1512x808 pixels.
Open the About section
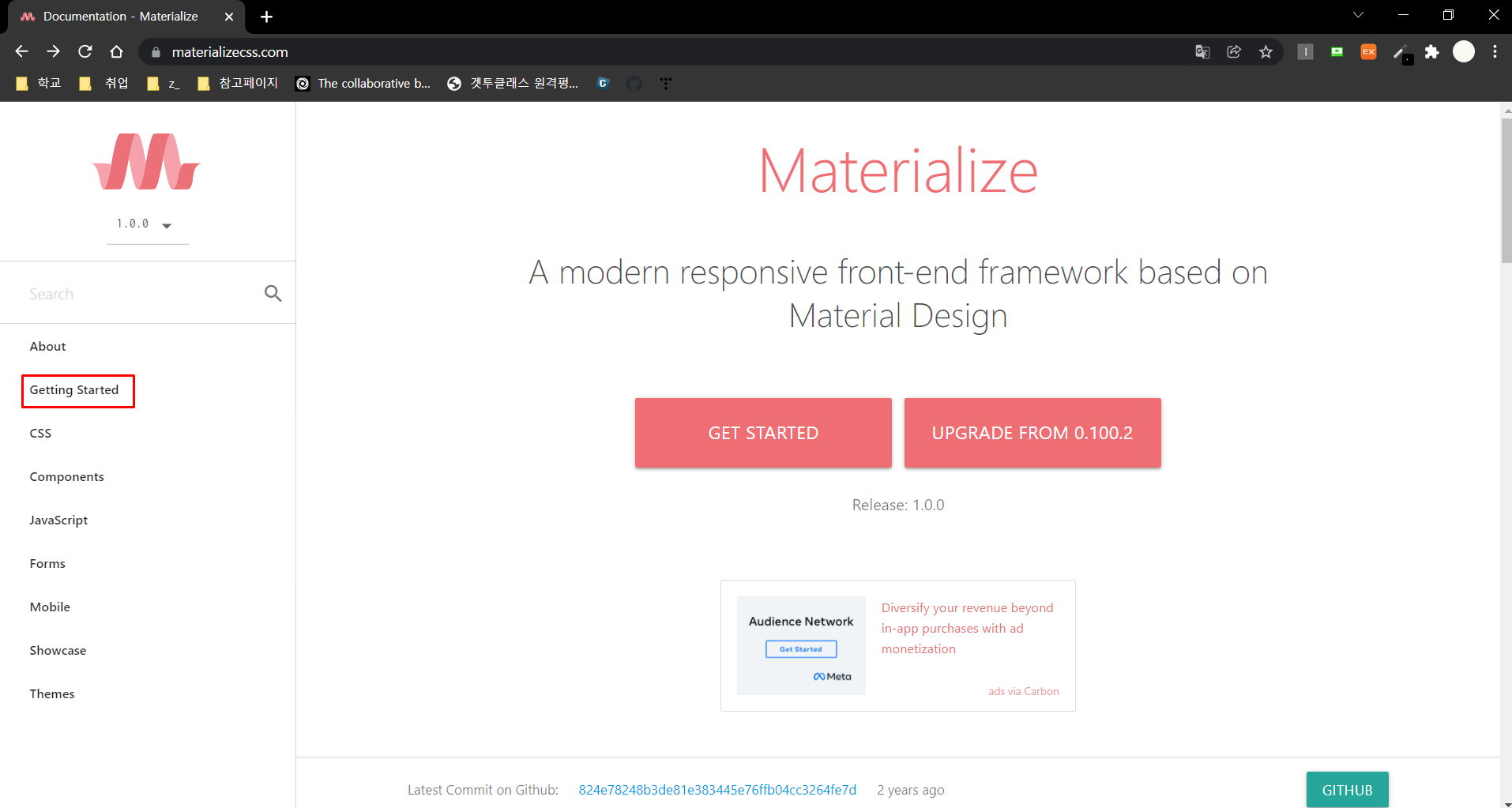point(47,347)
